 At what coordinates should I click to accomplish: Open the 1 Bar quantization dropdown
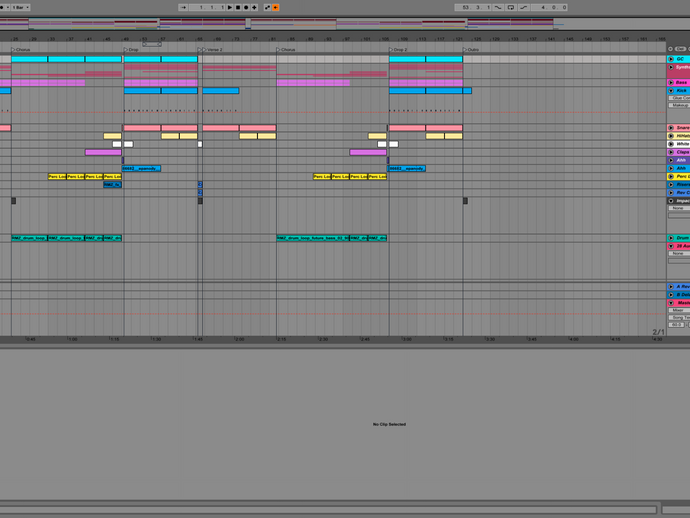click(20, 7)
